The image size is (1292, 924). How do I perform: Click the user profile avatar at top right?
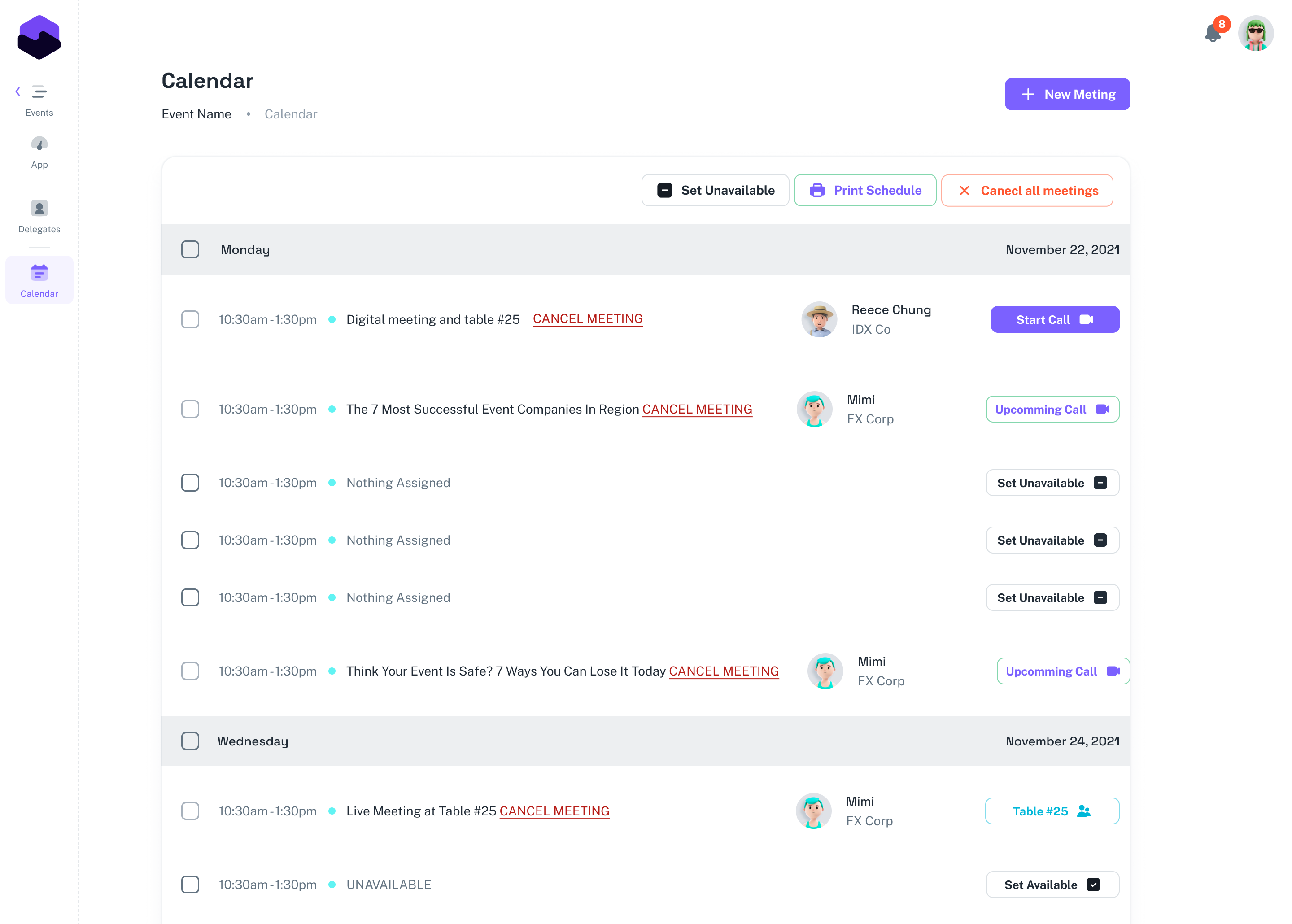(x=1255, y=34)
